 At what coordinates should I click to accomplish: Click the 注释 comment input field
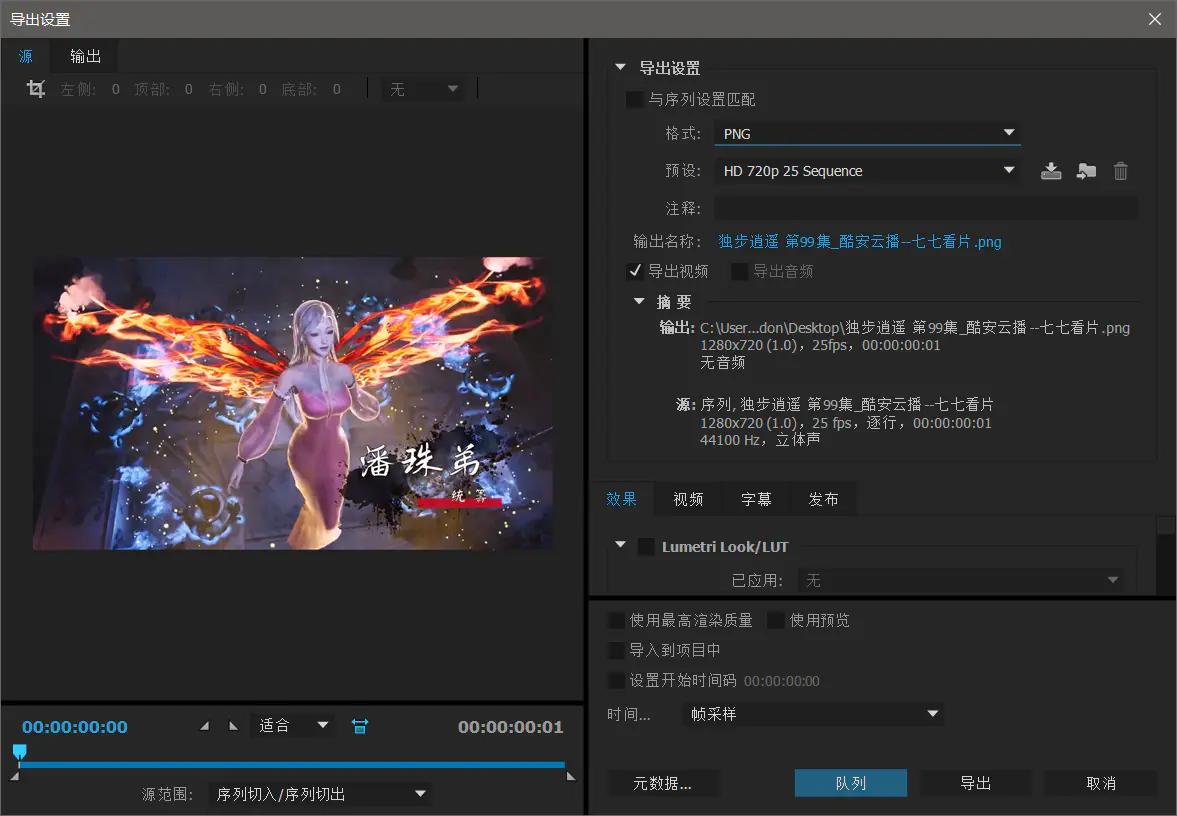pyautogui.click(x=926, y=208)
